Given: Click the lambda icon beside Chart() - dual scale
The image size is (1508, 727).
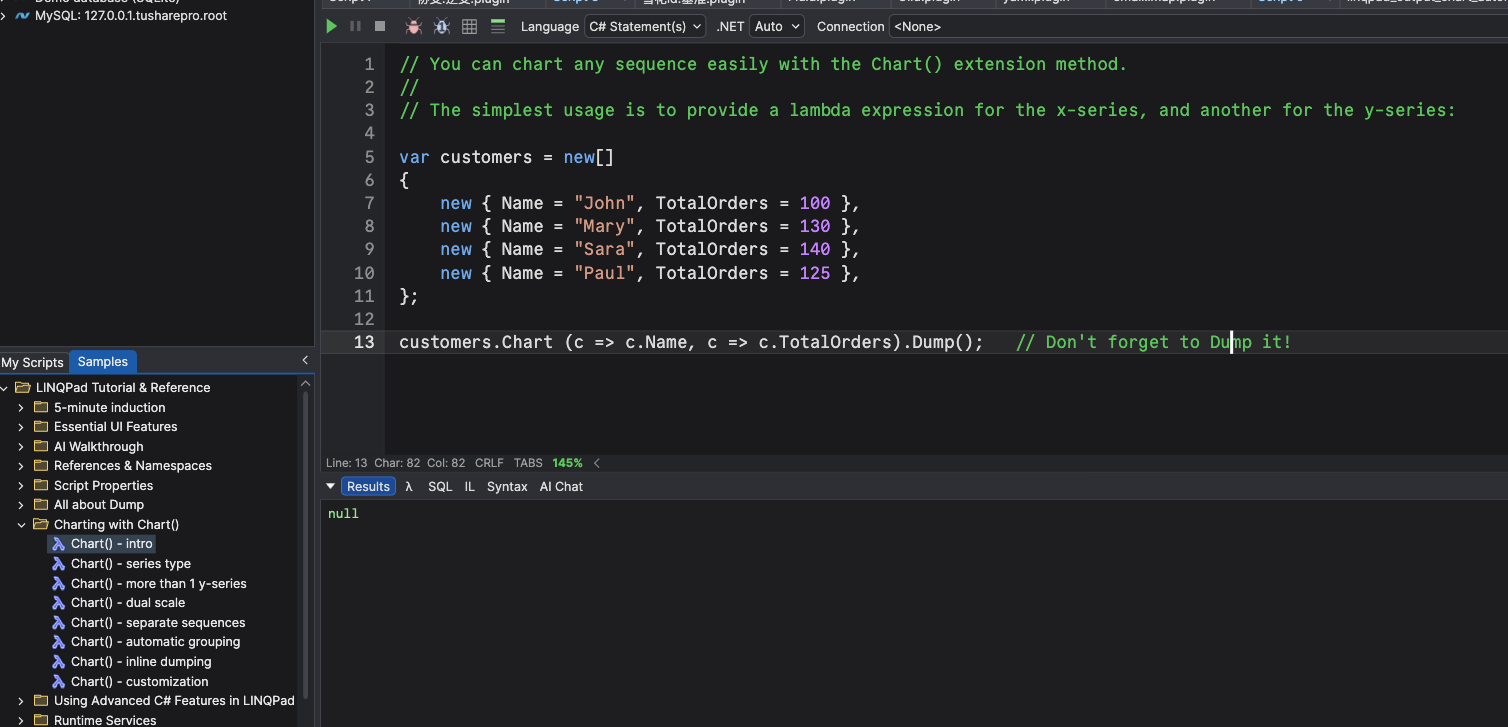Looking at the screenshot, I should (x=59, y=603).
